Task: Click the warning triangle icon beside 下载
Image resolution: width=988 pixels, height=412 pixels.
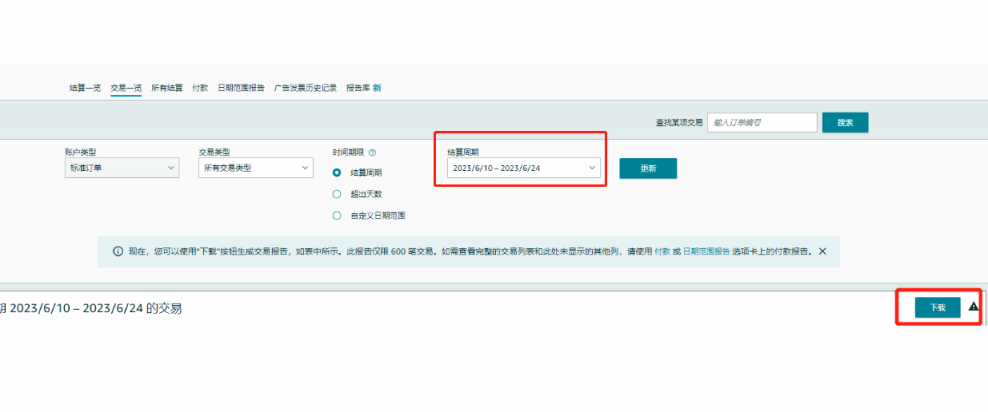Action: (x=974, y=307)
